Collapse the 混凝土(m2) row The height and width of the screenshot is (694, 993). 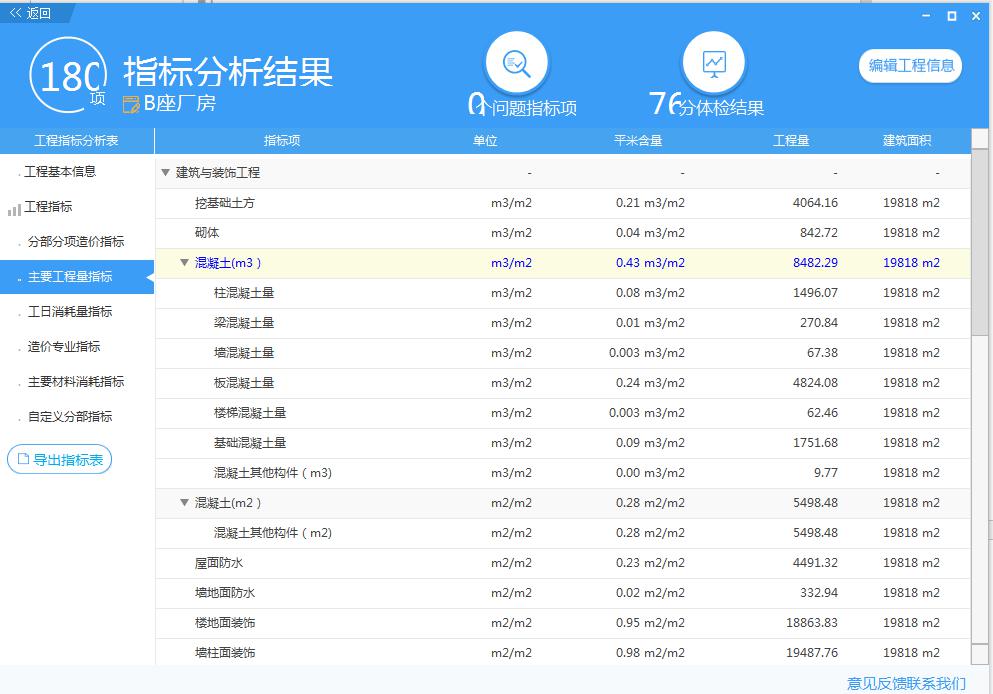[x=184, y=503]
